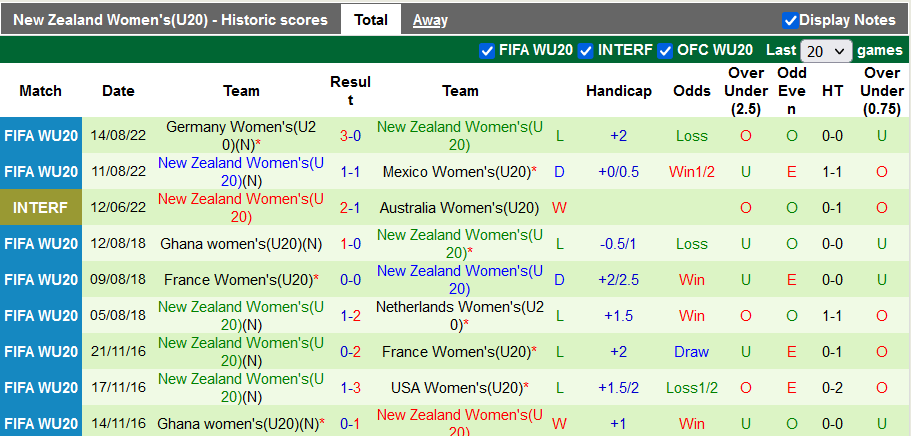View the 2-1 score against Australia

click(x=350, y=208)
